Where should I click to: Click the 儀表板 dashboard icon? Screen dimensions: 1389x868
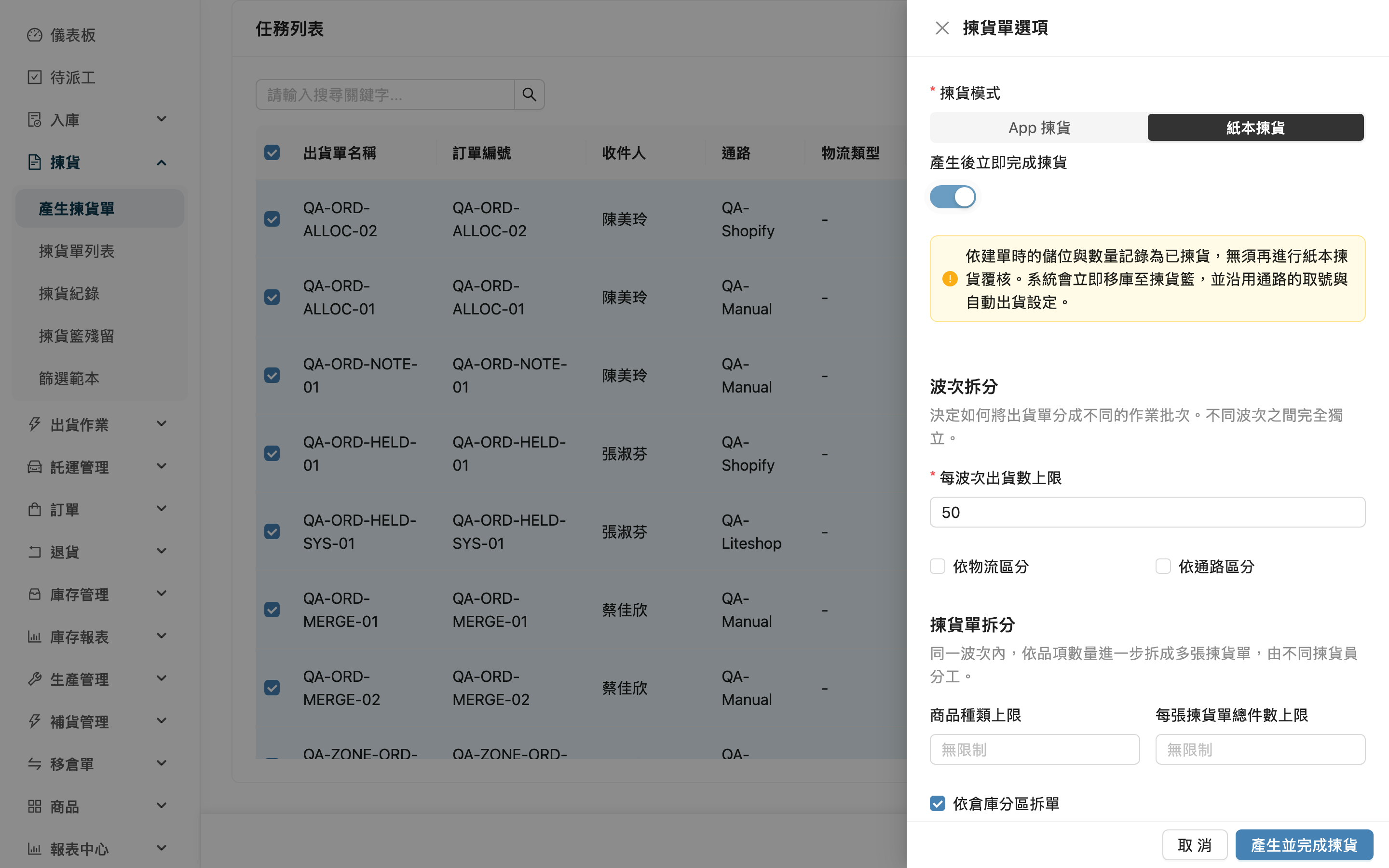[x=34, y=35]
